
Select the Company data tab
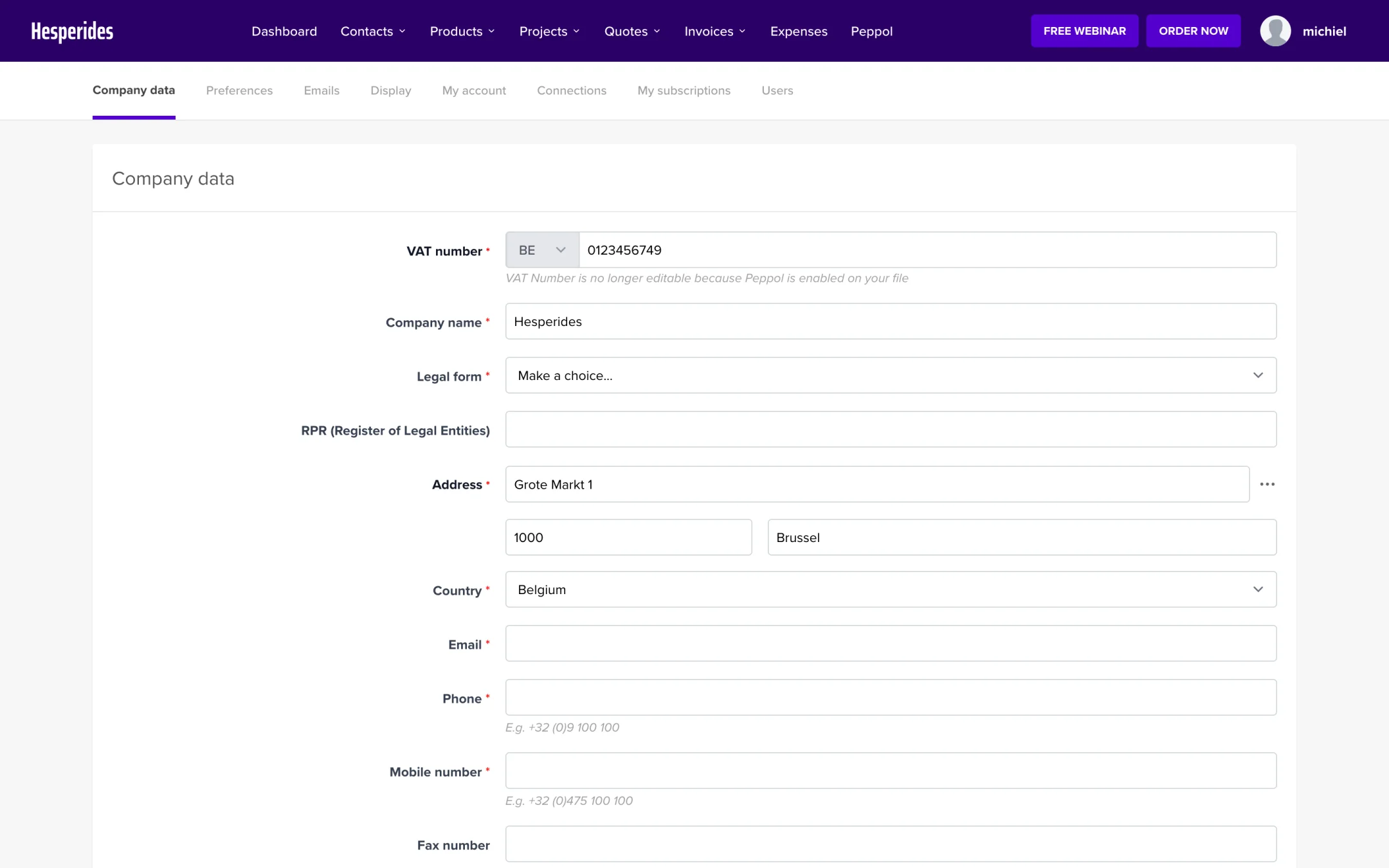pos(134,90)
